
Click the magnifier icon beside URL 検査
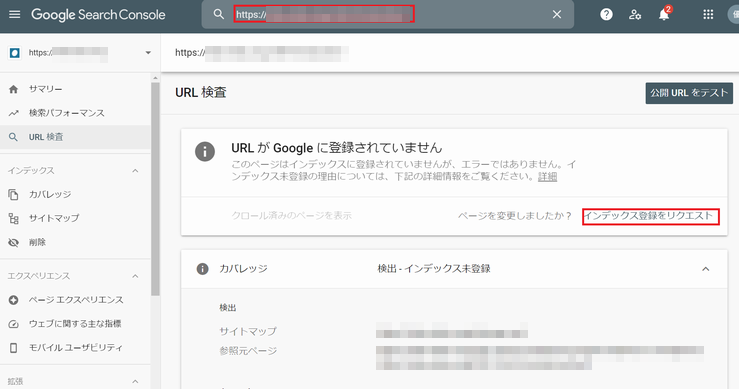point(14,137)
